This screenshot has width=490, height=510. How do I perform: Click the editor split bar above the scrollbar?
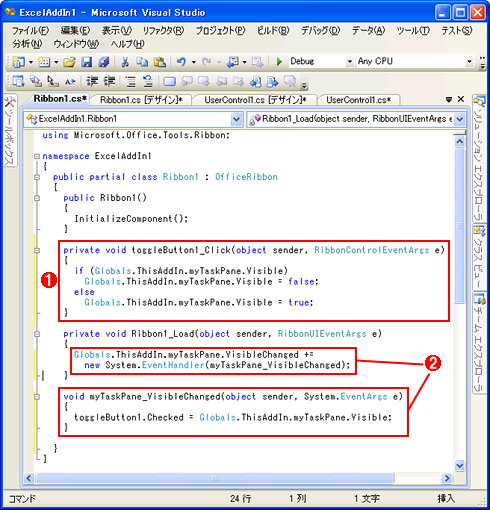coord(460,133)
